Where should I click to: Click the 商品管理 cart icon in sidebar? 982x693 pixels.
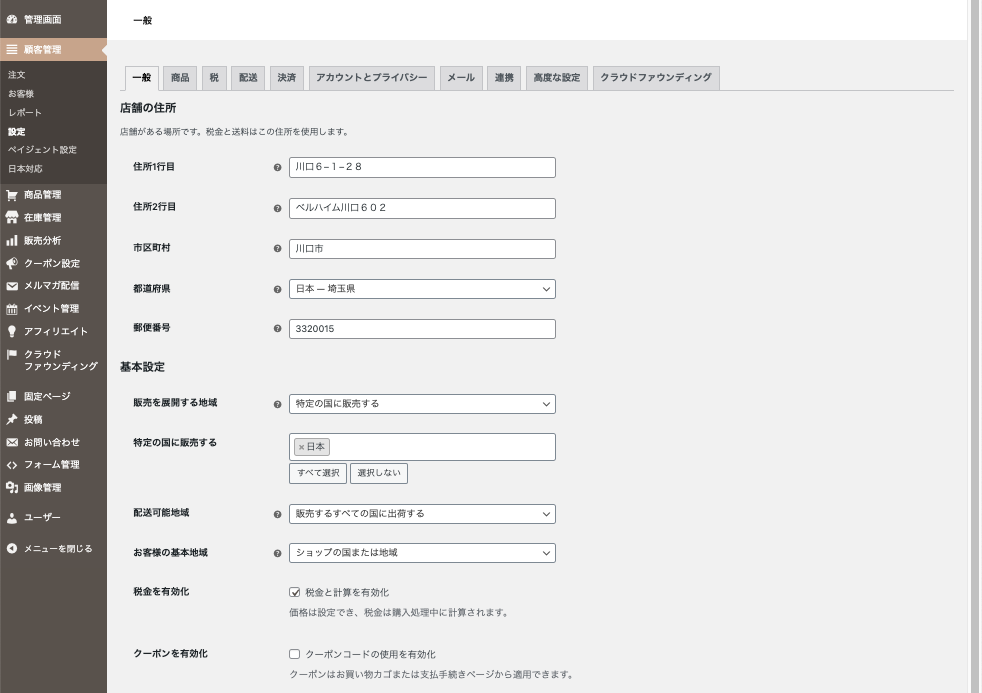(12, 195)
